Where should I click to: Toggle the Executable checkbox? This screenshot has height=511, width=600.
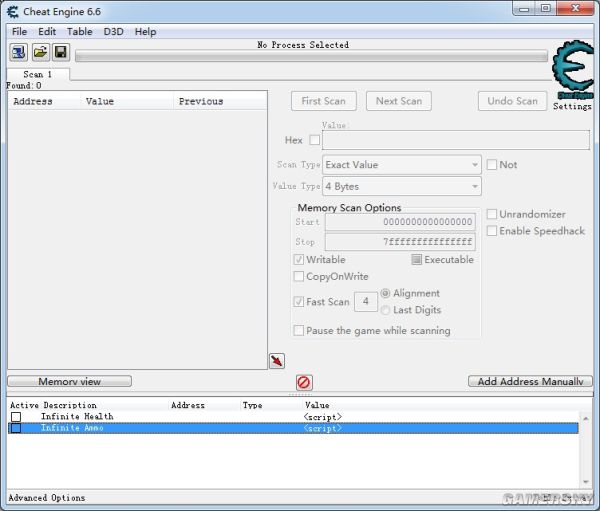click(416, 260)
